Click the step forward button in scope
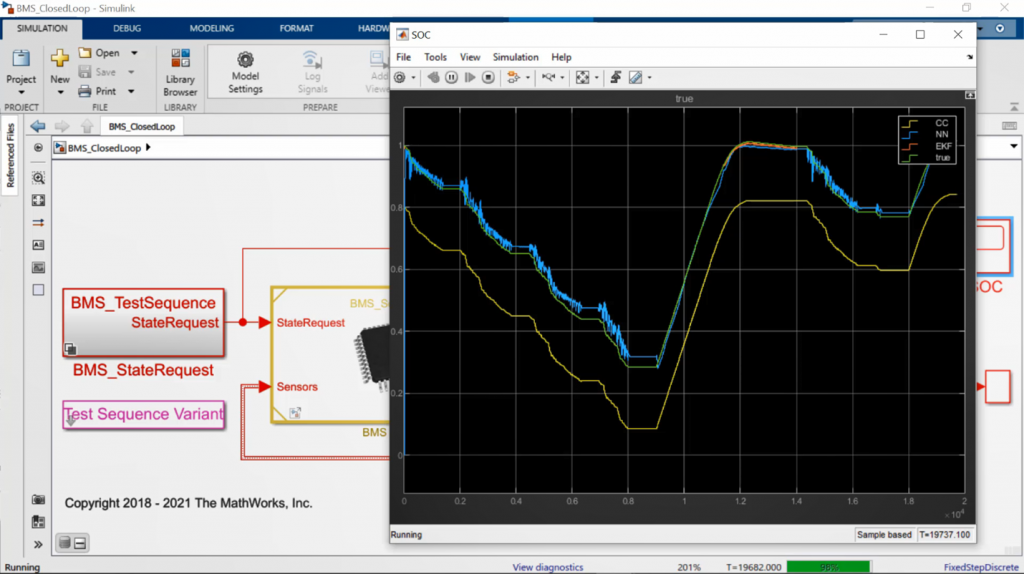Screen dimensions: 1024x574 click(x=470, y=77)
